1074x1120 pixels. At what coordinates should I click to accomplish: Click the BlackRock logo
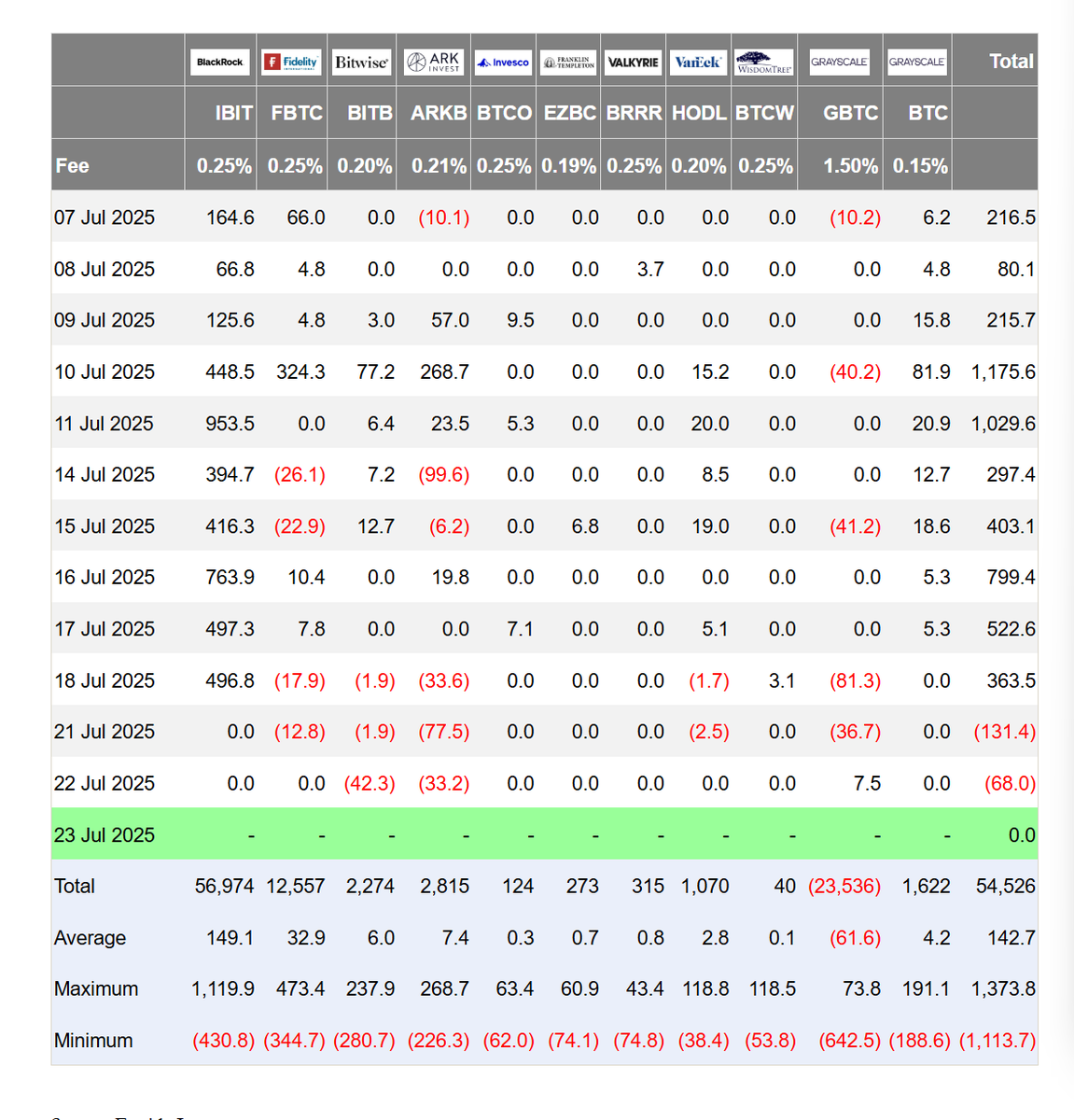[219, 62]
